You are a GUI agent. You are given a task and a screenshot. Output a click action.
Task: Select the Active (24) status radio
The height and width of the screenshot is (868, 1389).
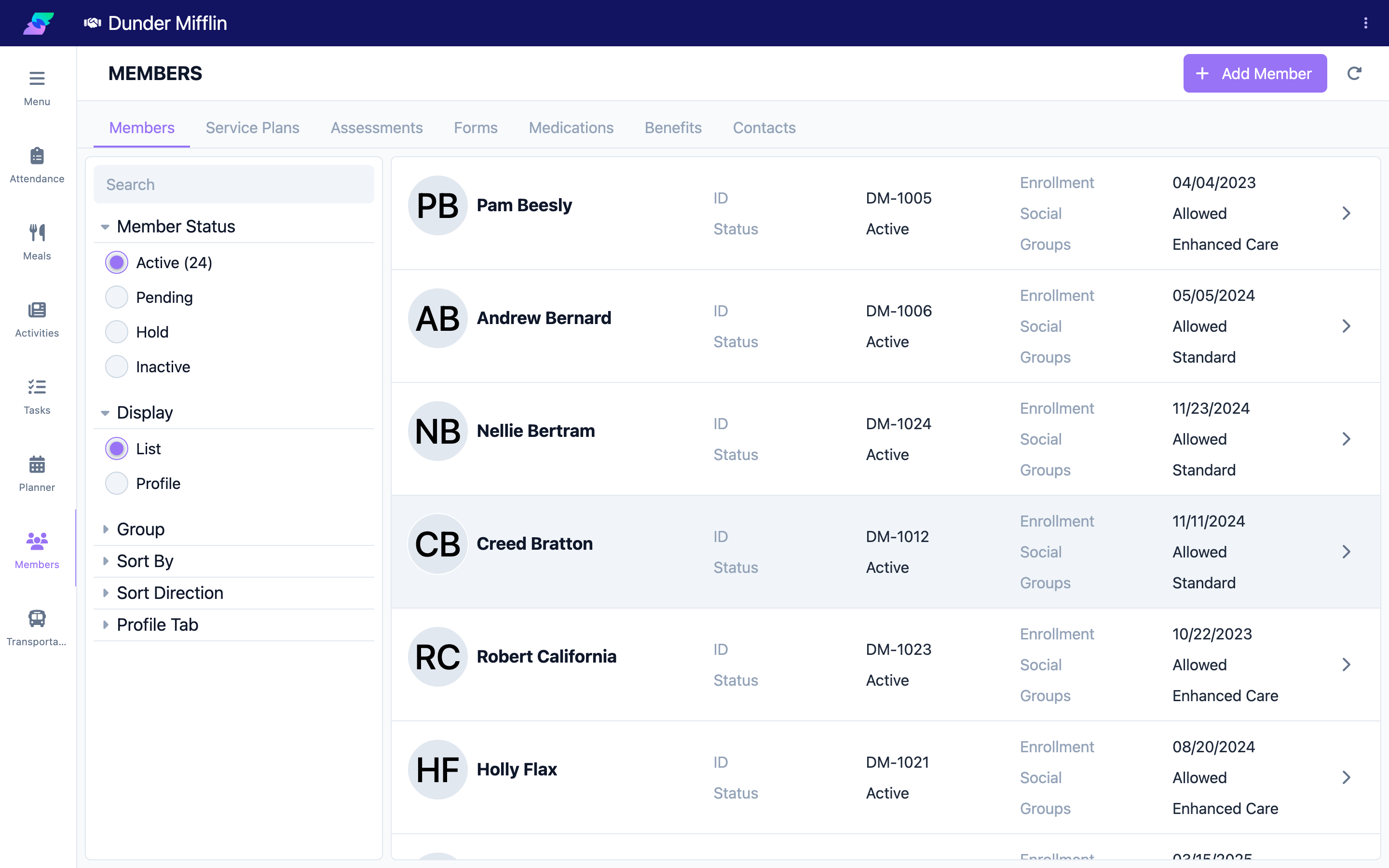(x=117, y=262)
